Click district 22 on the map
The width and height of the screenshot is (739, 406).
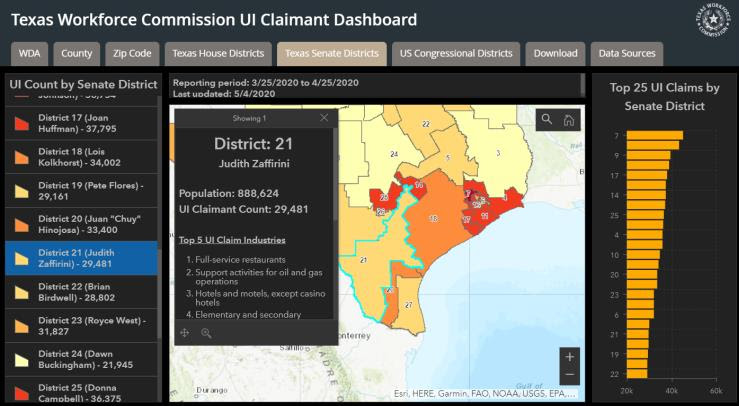(426, 124)
